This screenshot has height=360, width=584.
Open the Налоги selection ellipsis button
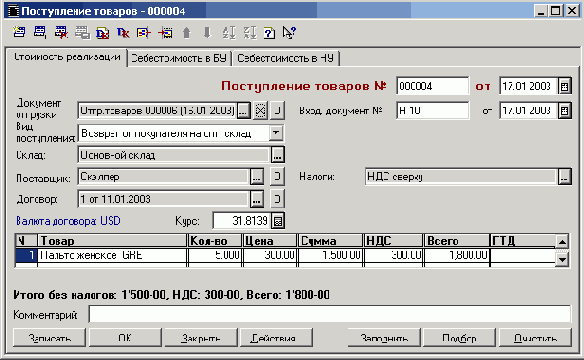tap(564, 176)
